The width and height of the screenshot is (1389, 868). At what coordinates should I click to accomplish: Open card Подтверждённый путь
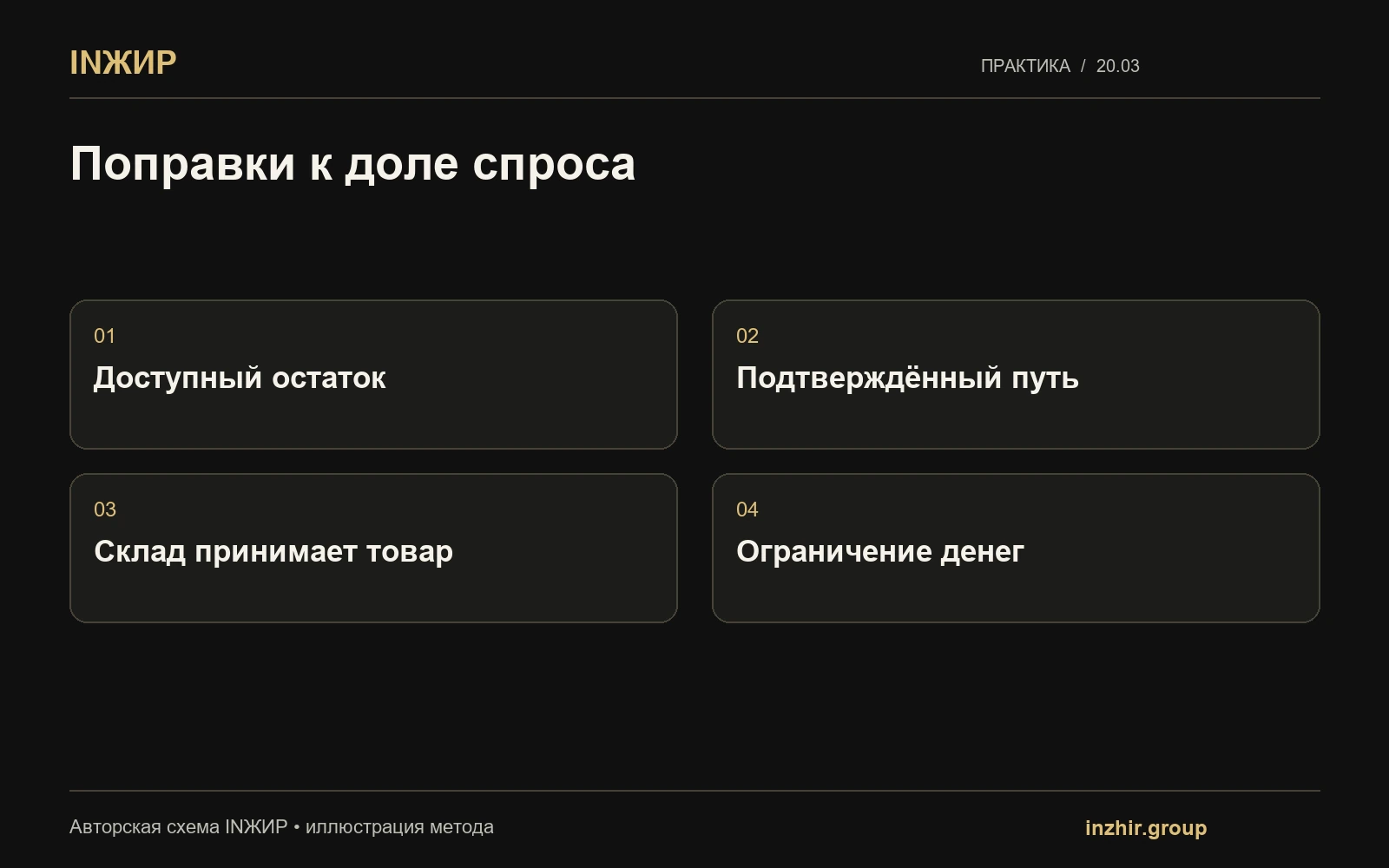(1016, 374)
